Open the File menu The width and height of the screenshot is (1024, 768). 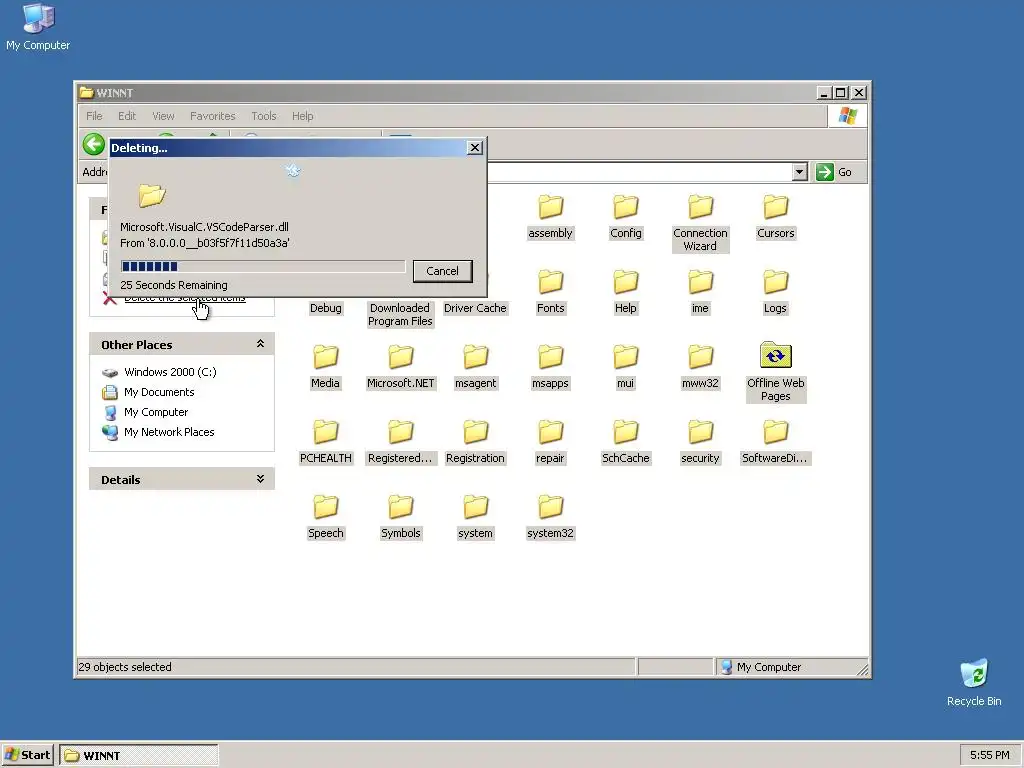click(94, 116)
